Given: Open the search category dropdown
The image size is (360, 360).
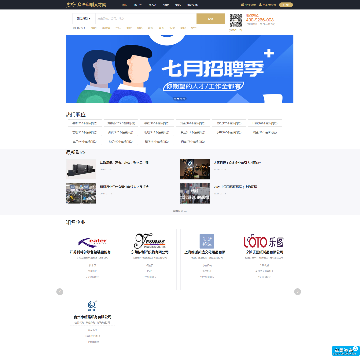Looking at the screenshot, I should pos(84,19).
